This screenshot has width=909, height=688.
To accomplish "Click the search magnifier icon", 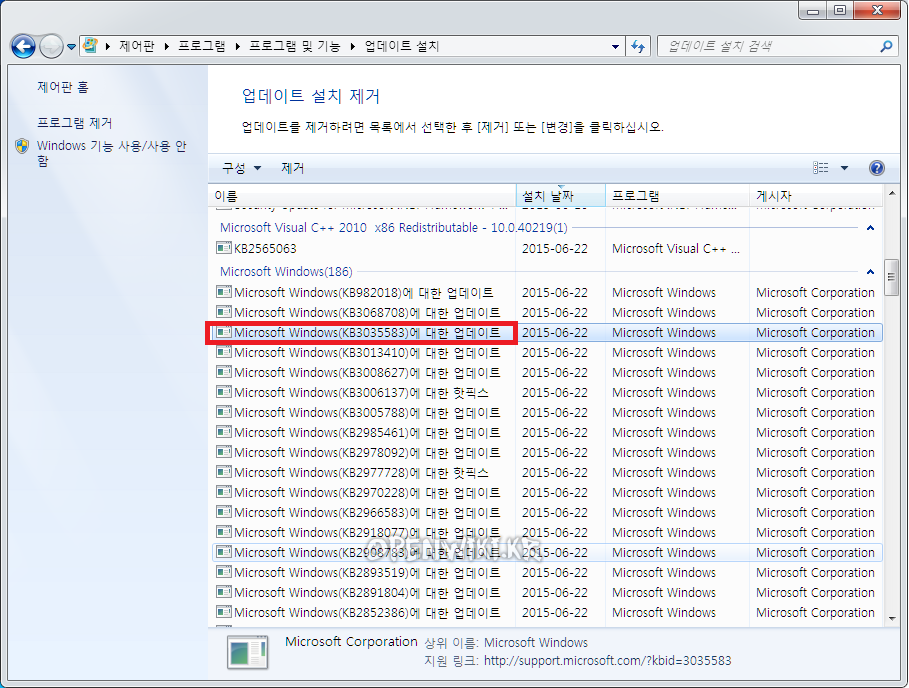I will [886, 46].
